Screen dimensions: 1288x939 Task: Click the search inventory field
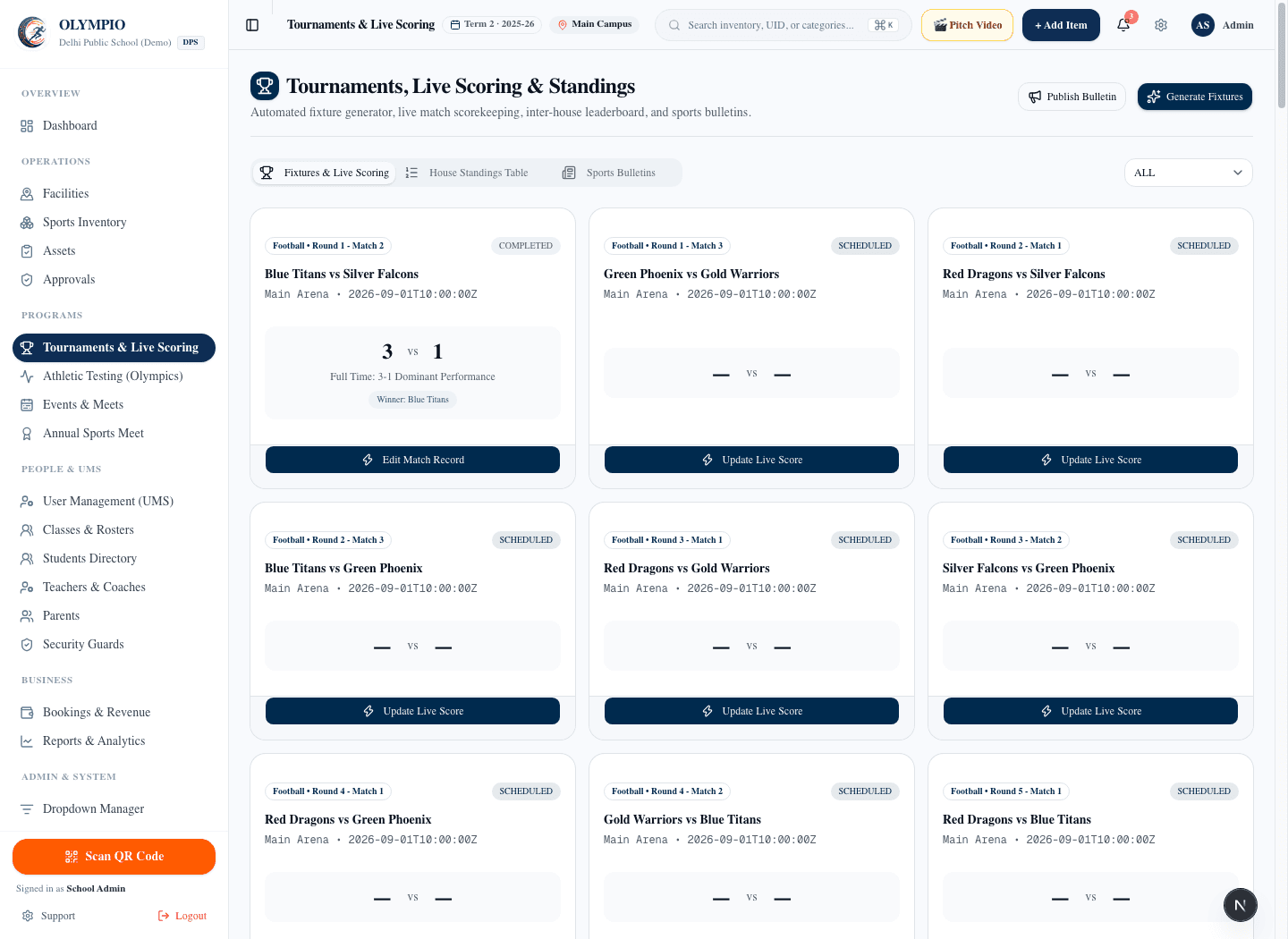(784, 25)
